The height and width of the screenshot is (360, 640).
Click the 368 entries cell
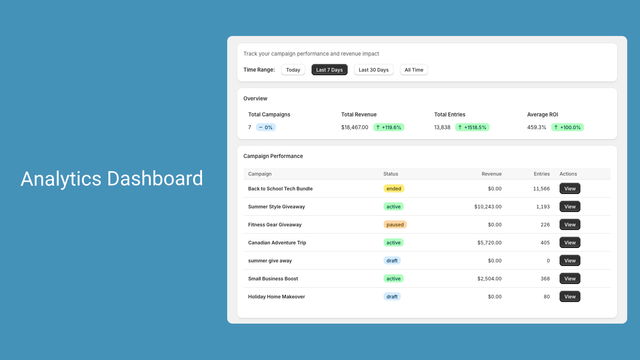[x=545, y=278]
